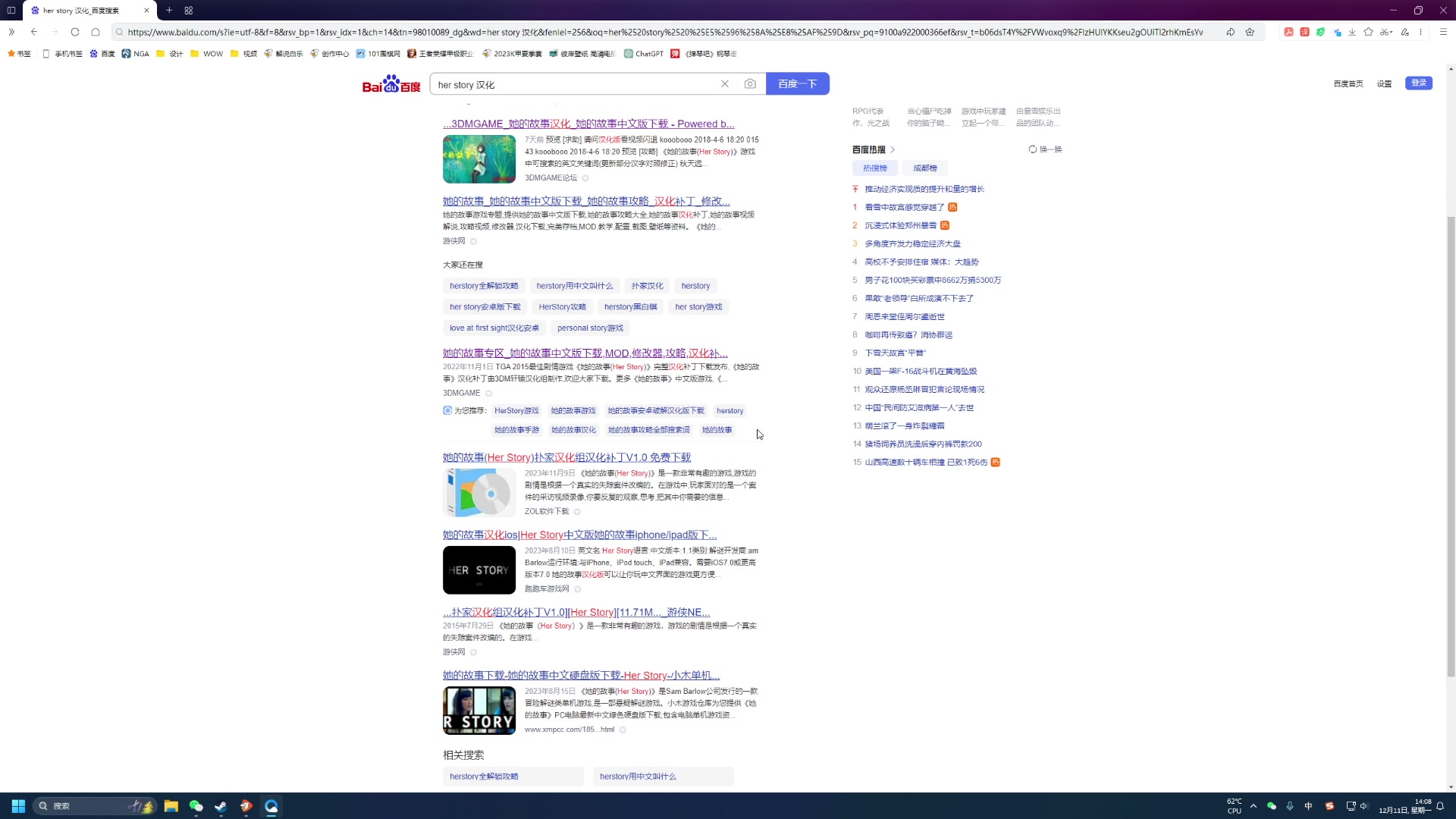Viewport: 1456px width, 819px height.
Task: Open the red translate extension icon
Action: pyautogui.click(x=1304, y=32)
